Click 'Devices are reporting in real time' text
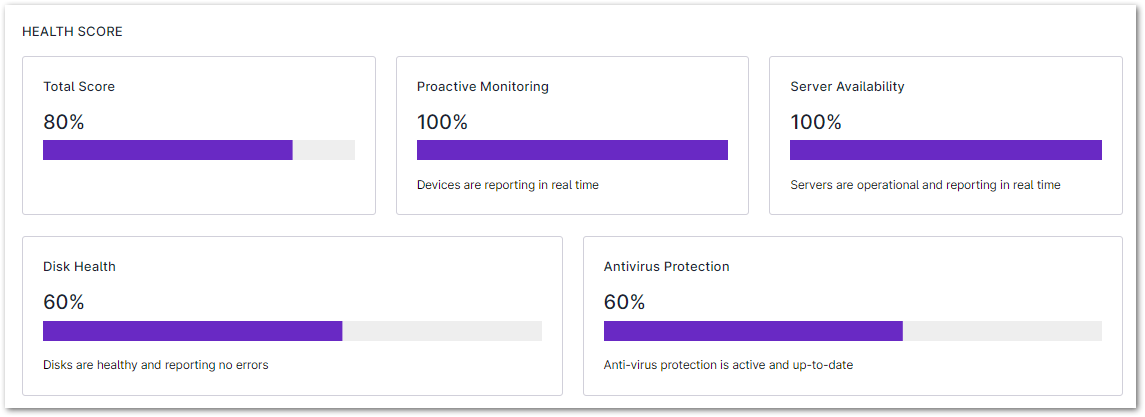1145x417 pixels. pos(507,185)
